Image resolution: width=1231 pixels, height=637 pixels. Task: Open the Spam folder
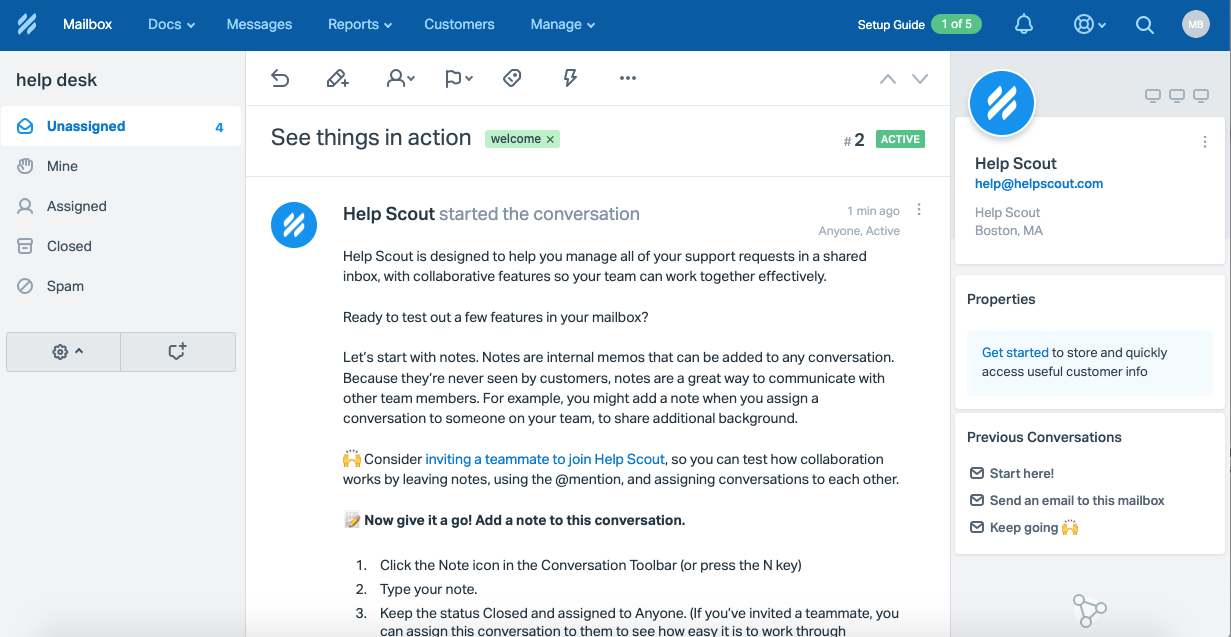tap(121, 286)
